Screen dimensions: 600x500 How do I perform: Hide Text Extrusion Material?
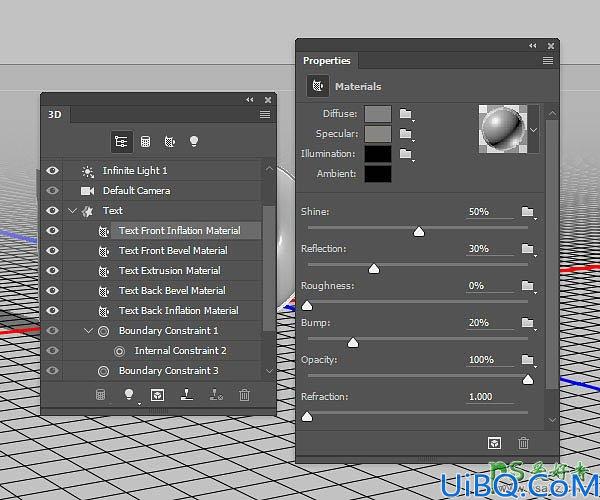(x=52, y=270)
